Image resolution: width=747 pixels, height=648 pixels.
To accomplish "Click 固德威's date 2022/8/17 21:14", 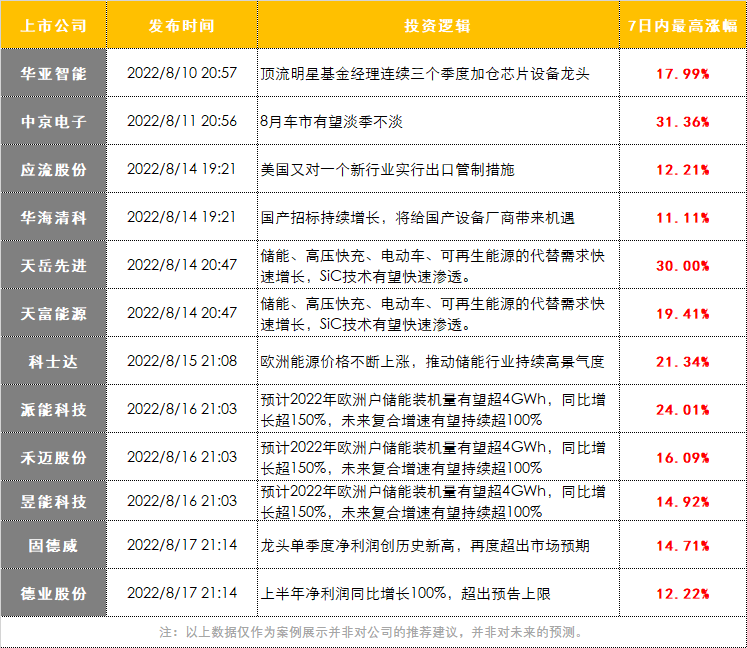I will point(182,545).
